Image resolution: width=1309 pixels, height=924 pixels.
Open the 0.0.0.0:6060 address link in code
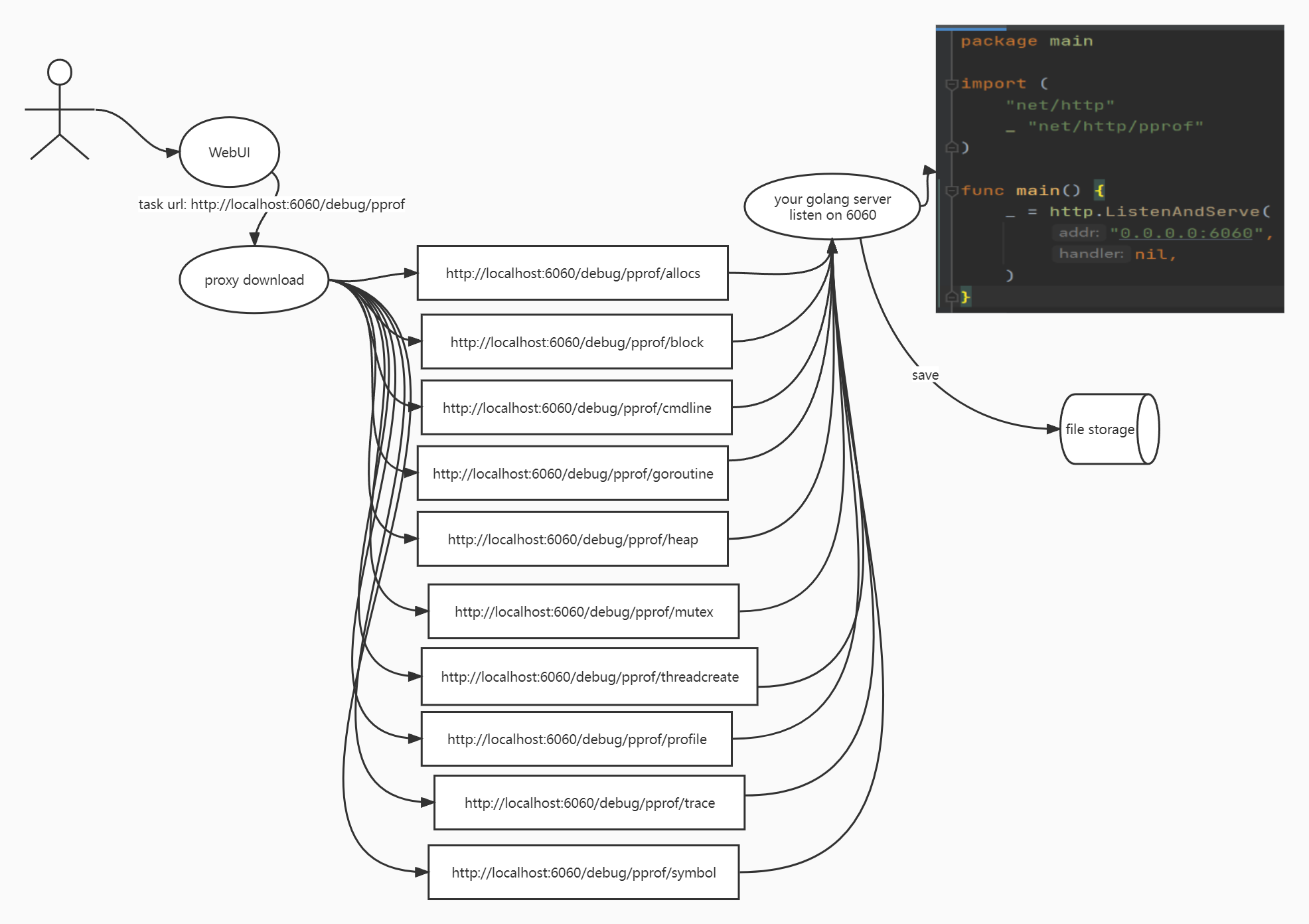point(1186,233)
